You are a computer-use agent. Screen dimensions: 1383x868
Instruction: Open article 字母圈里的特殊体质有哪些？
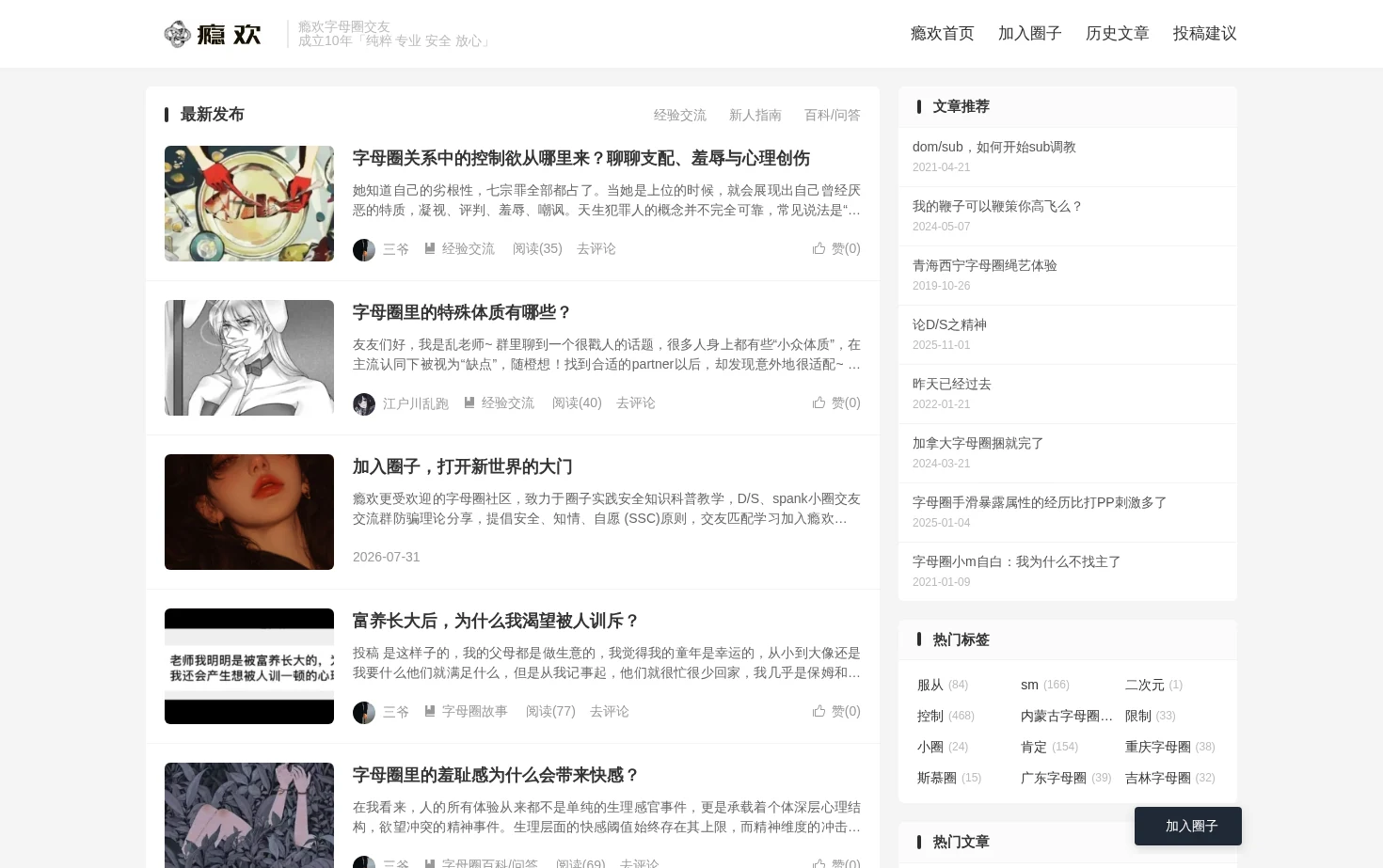tap(462, 312)
